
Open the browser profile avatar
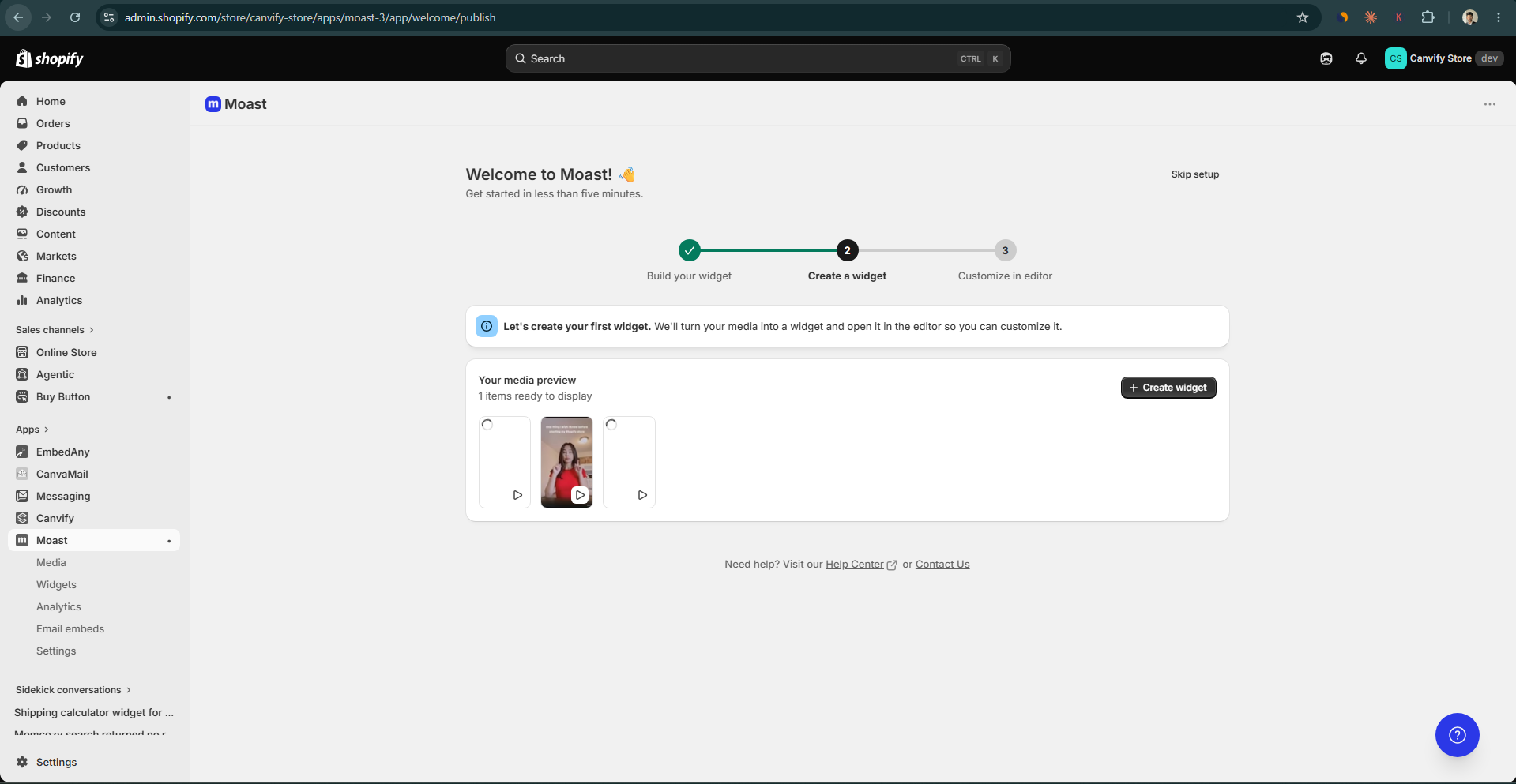(x=1470, y=17)
